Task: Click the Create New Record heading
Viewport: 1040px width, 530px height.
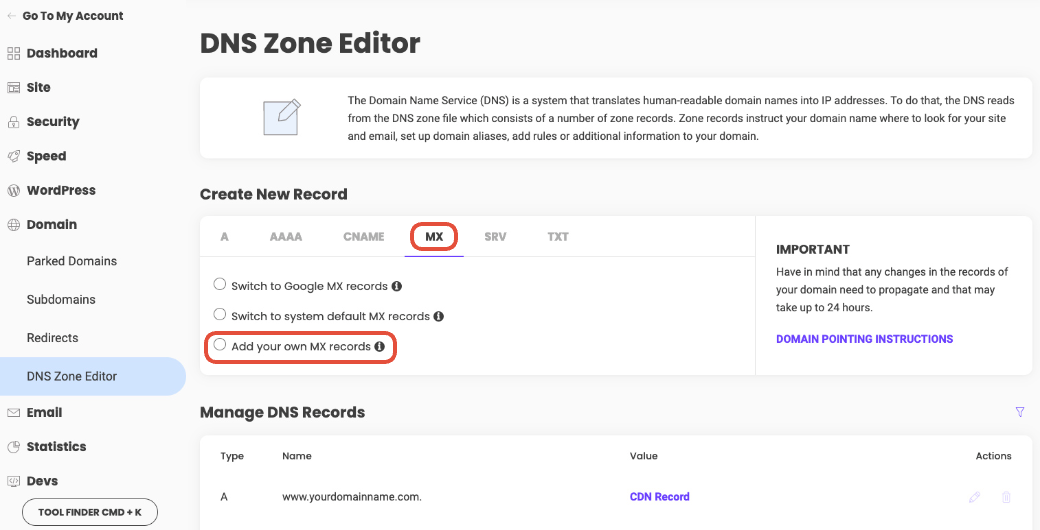Action: (274, 195)
